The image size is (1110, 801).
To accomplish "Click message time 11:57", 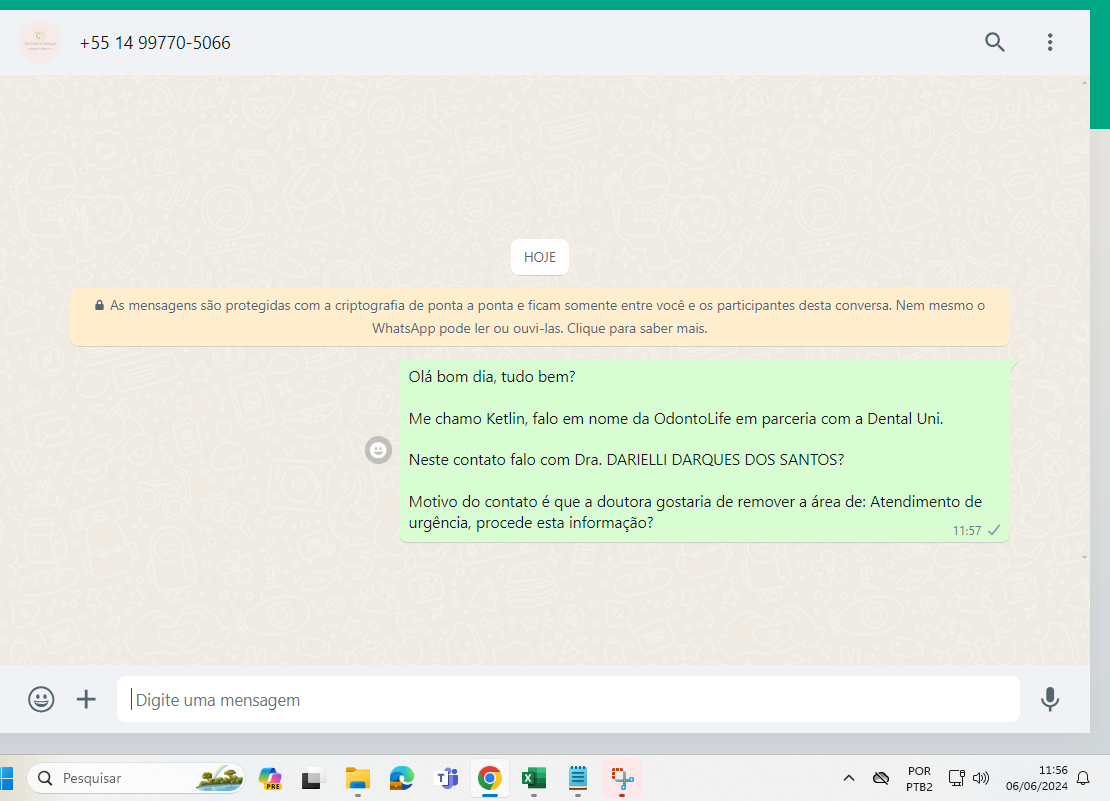I will (966, 531).
